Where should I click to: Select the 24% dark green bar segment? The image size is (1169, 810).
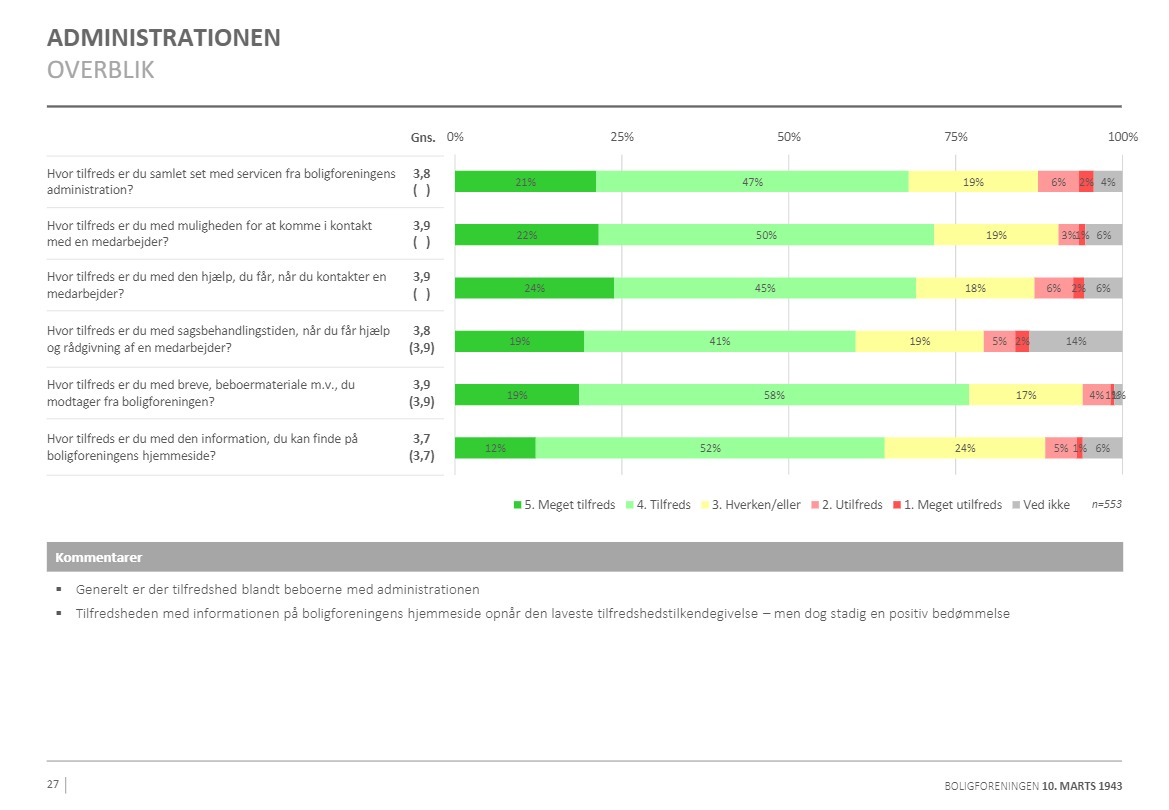[534, 288]
